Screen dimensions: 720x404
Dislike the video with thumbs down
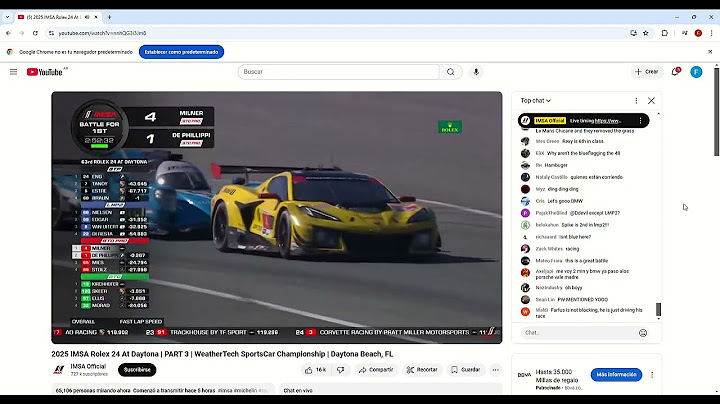click(x=341, y=370)
